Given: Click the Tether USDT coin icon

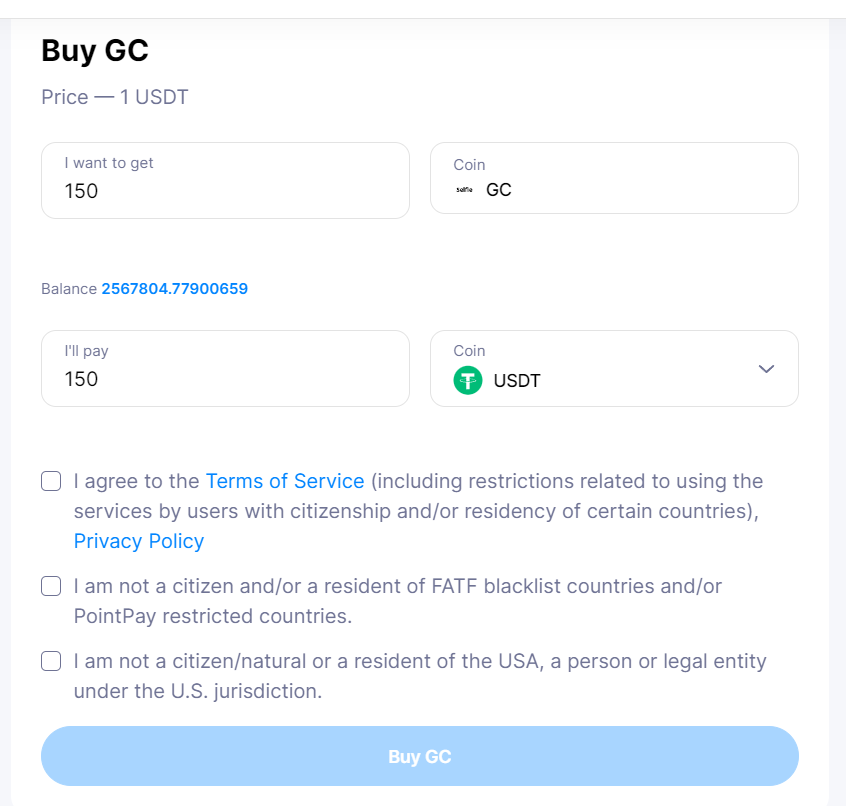Looking at the screenshot, I should coord(467,380).
